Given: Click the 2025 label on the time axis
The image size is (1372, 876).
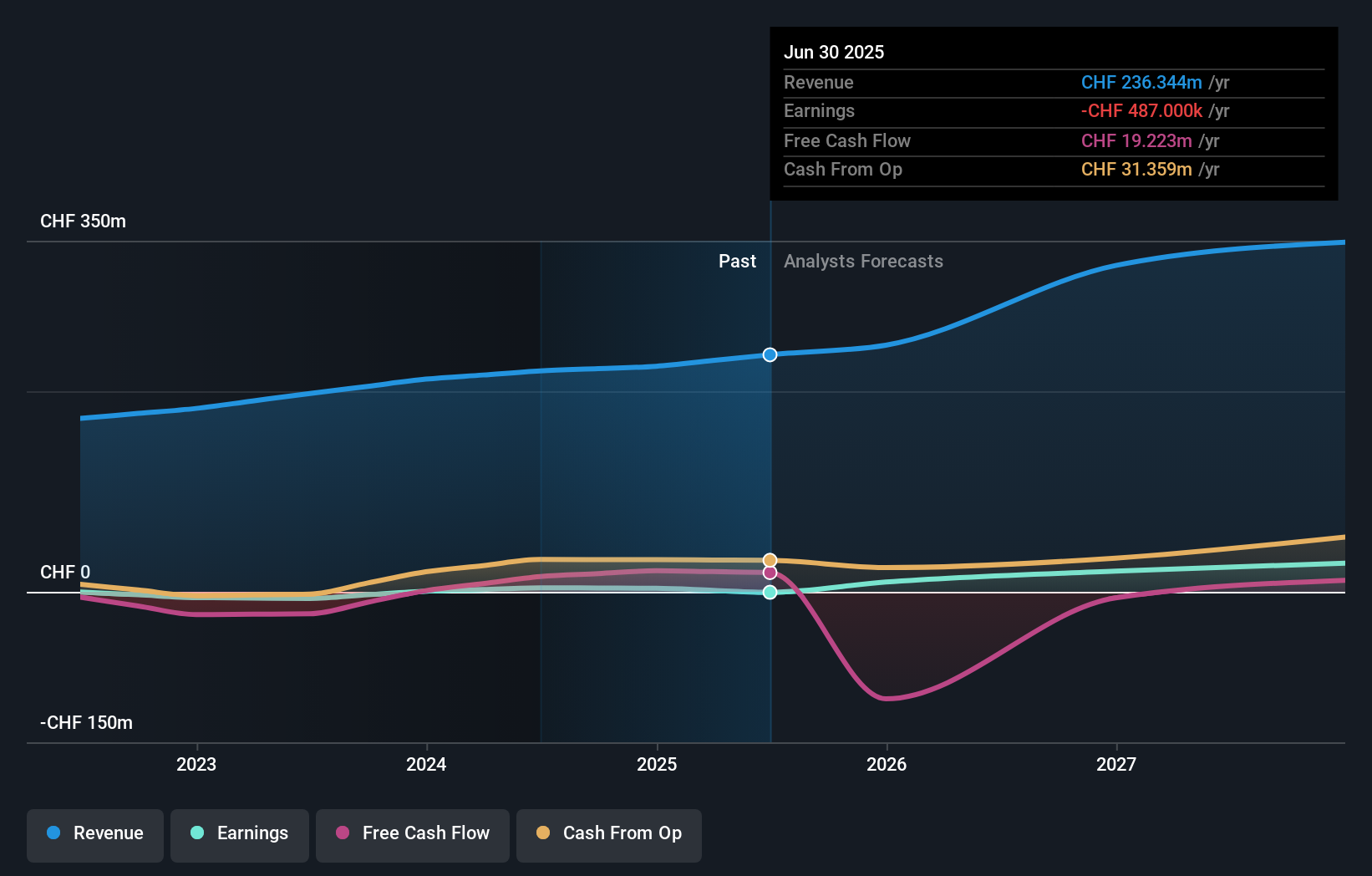Looking at the screenshot, I should [x=657, y=763].
